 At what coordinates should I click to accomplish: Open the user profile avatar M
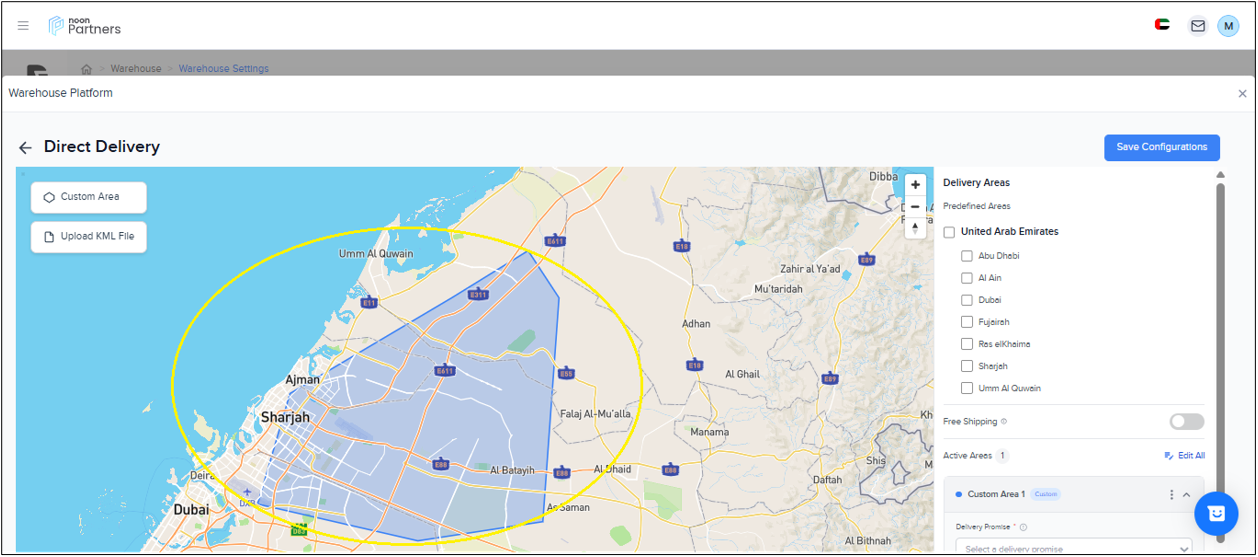point(1228,26)
